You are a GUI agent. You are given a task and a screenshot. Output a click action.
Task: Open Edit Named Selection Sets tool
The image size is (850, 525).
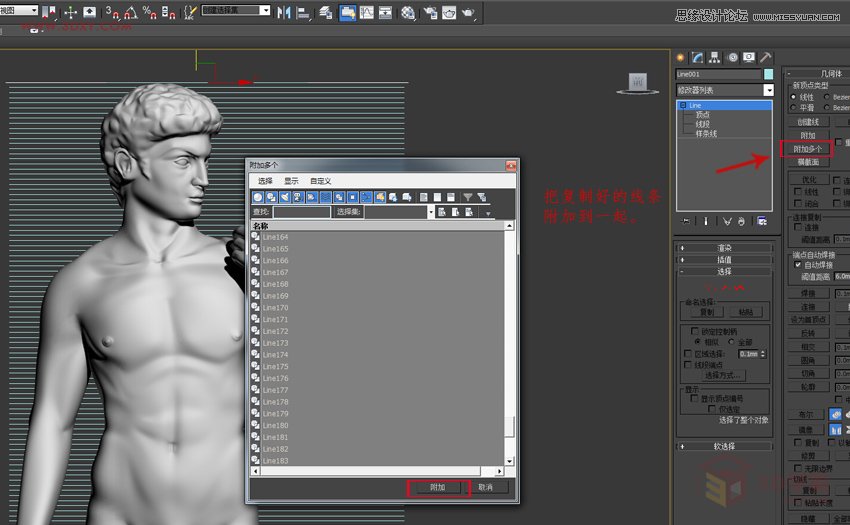[x=190, y=12]
